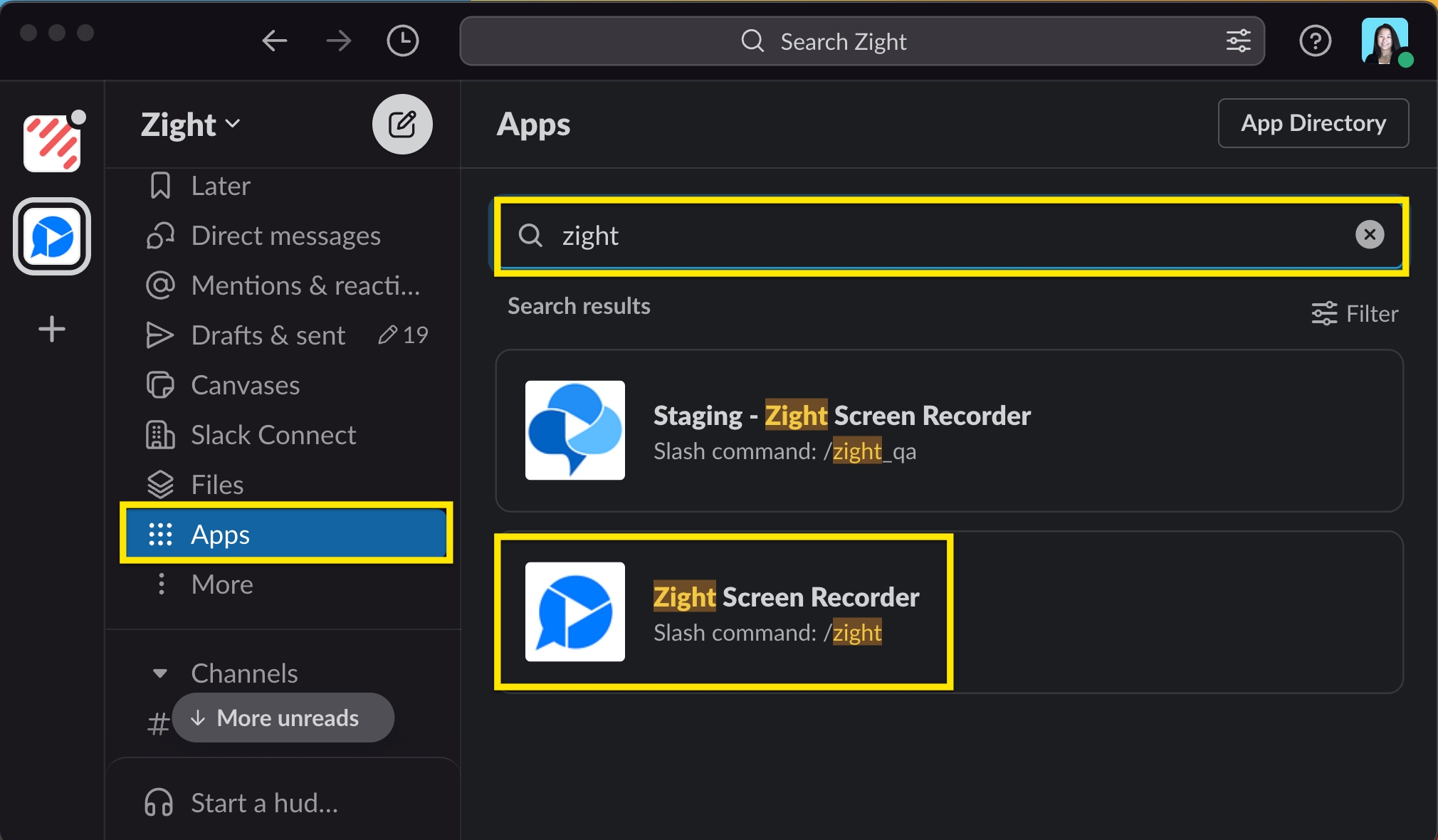Open Files in the sidebar
The image size is (1438, 840).
coord(285,485)
